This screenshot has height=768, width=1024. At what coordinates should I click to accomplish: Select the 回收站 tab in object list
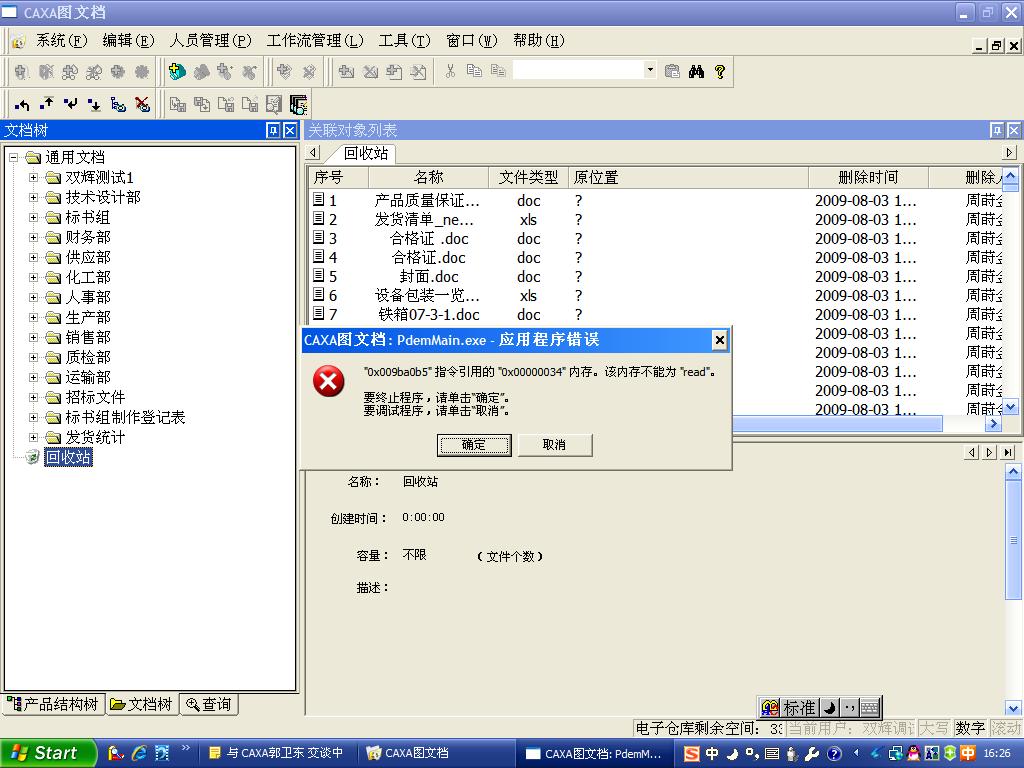point(366,153)
